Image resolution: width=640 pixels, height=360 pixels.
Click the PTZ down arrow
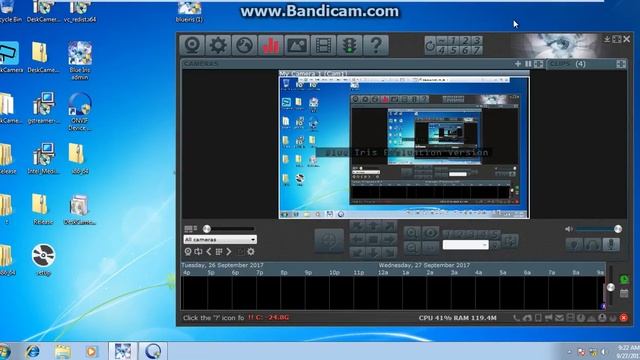coord(373,252)
